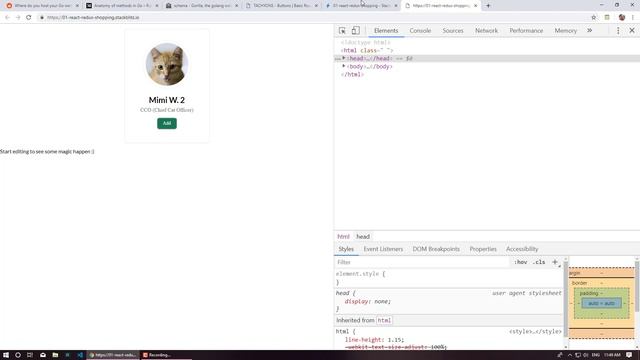Viewport: 640px width, 360px height.
Task: Click the html breadcrumb
Action: click(x=343, y=237)
